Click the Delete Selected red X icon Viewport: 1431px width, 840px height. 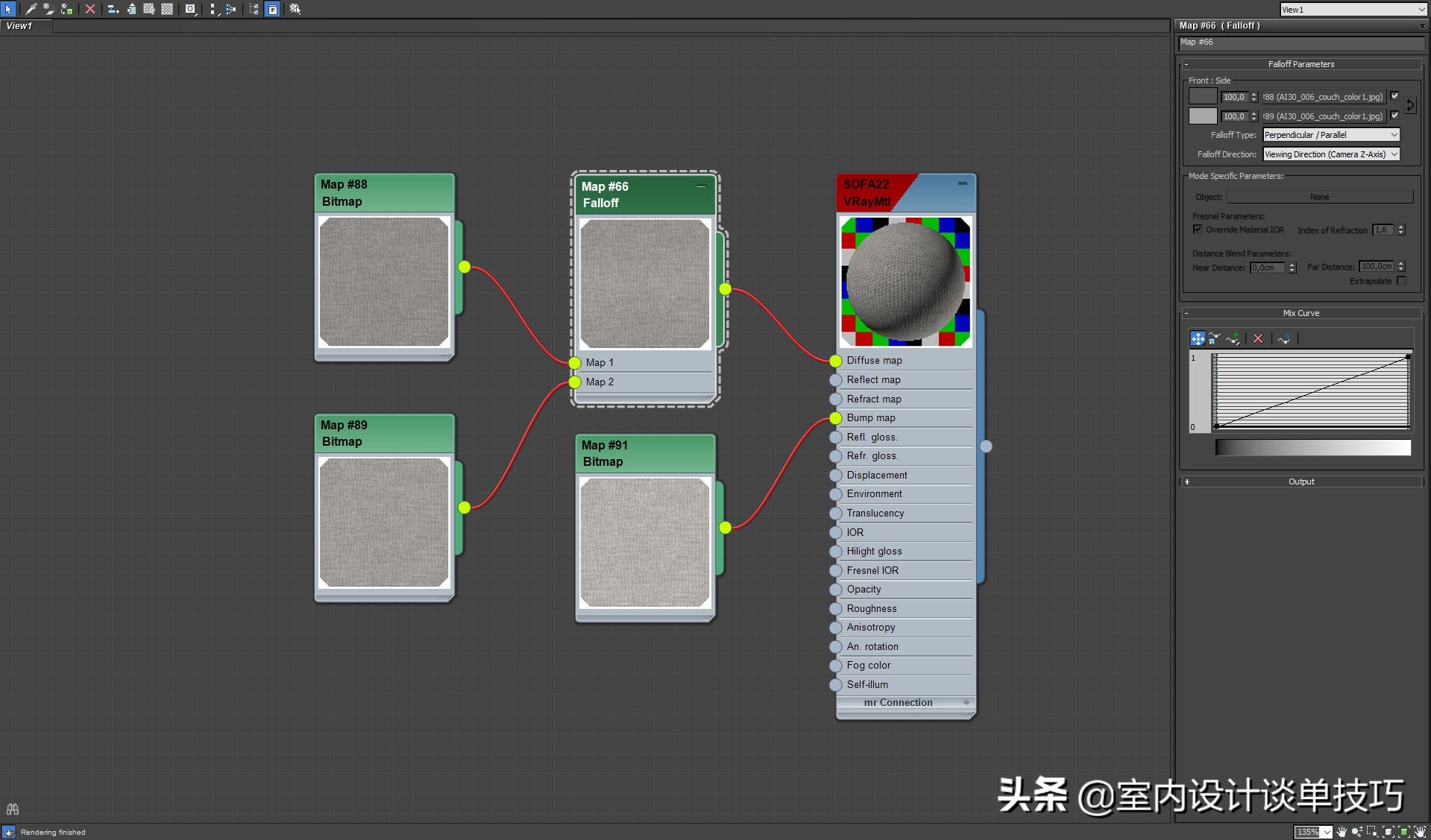(90, 9)
